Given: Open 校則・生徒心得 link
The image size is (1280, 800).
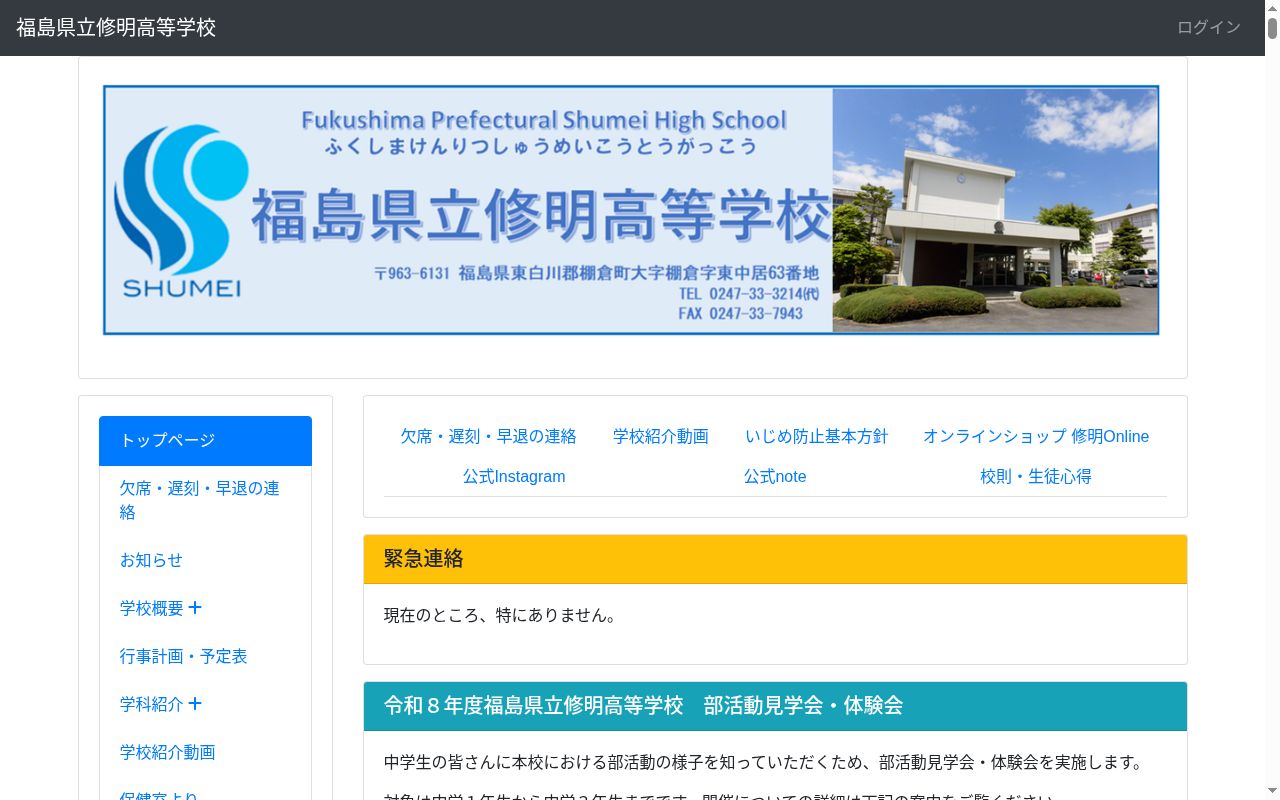Looking at the screenshot, I should coord(1036,476).
